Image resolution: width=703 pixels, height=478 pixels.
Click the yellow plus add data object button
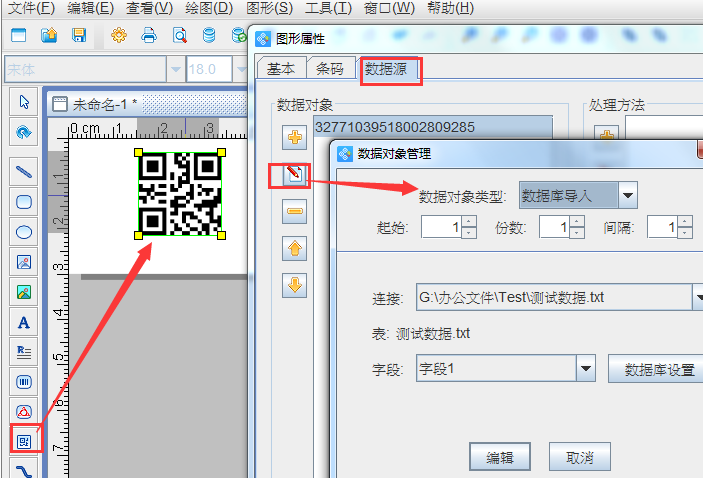(x=294, y=138)
